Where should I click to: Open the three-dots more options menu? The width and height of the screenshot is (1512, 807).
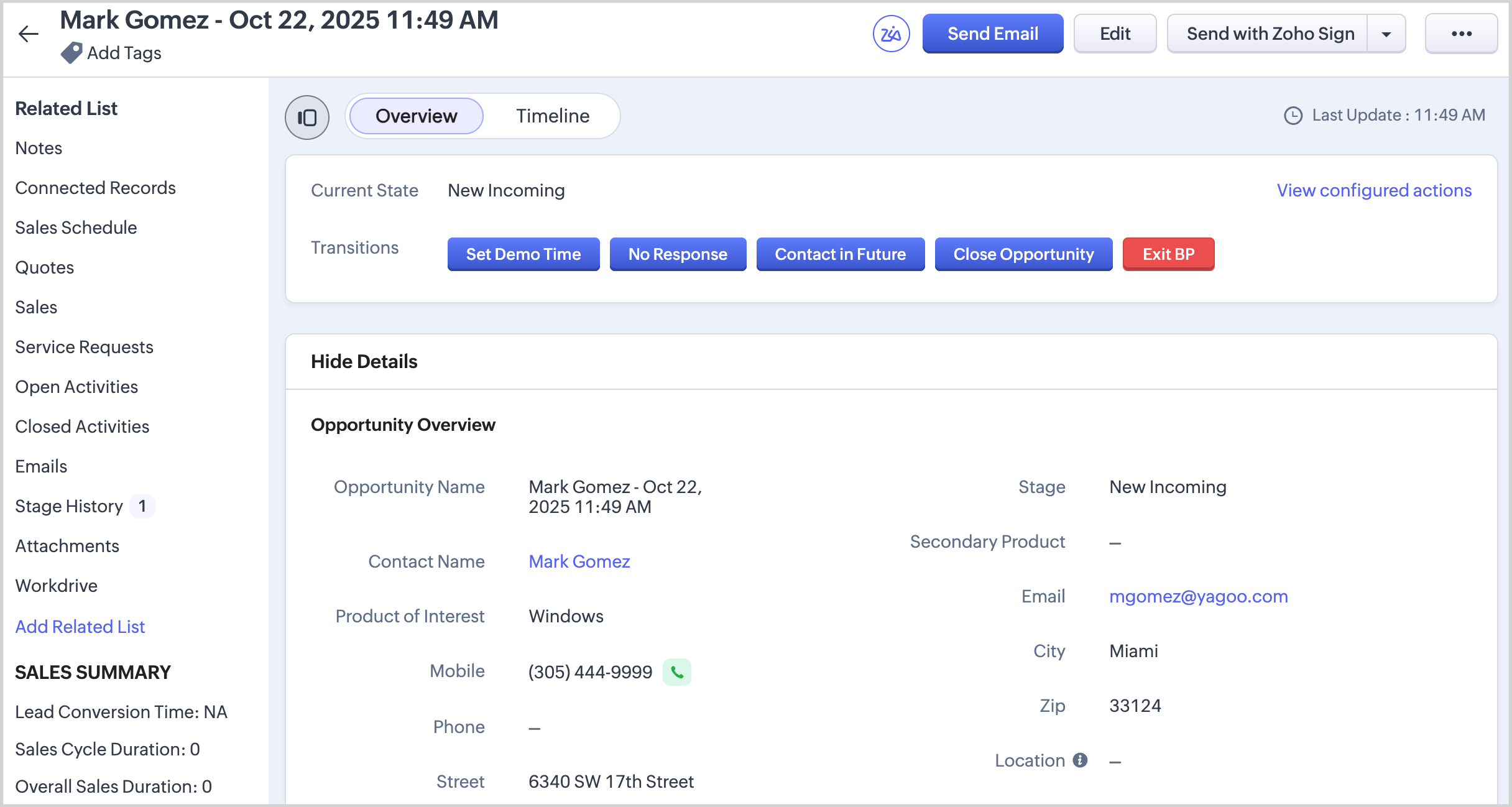coord(1461,34)
